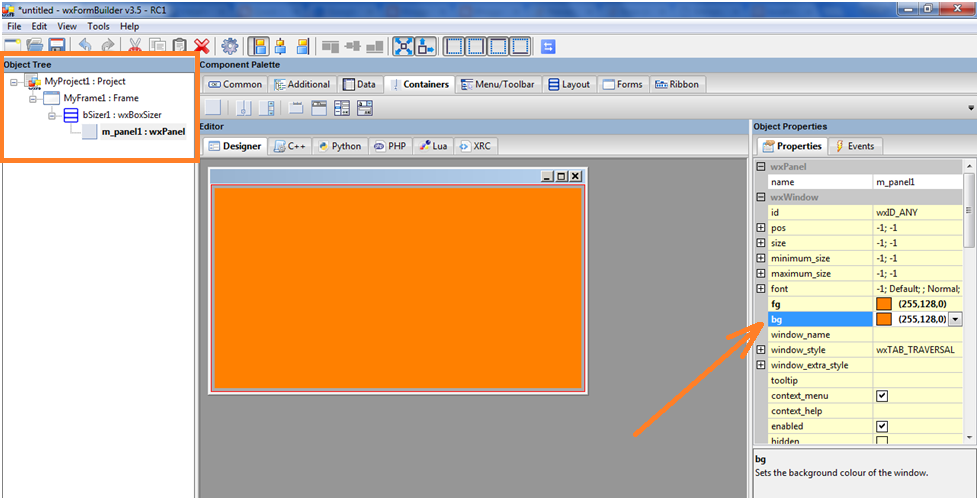Open the Component Palette overflow arrow

tap(971, 108)
